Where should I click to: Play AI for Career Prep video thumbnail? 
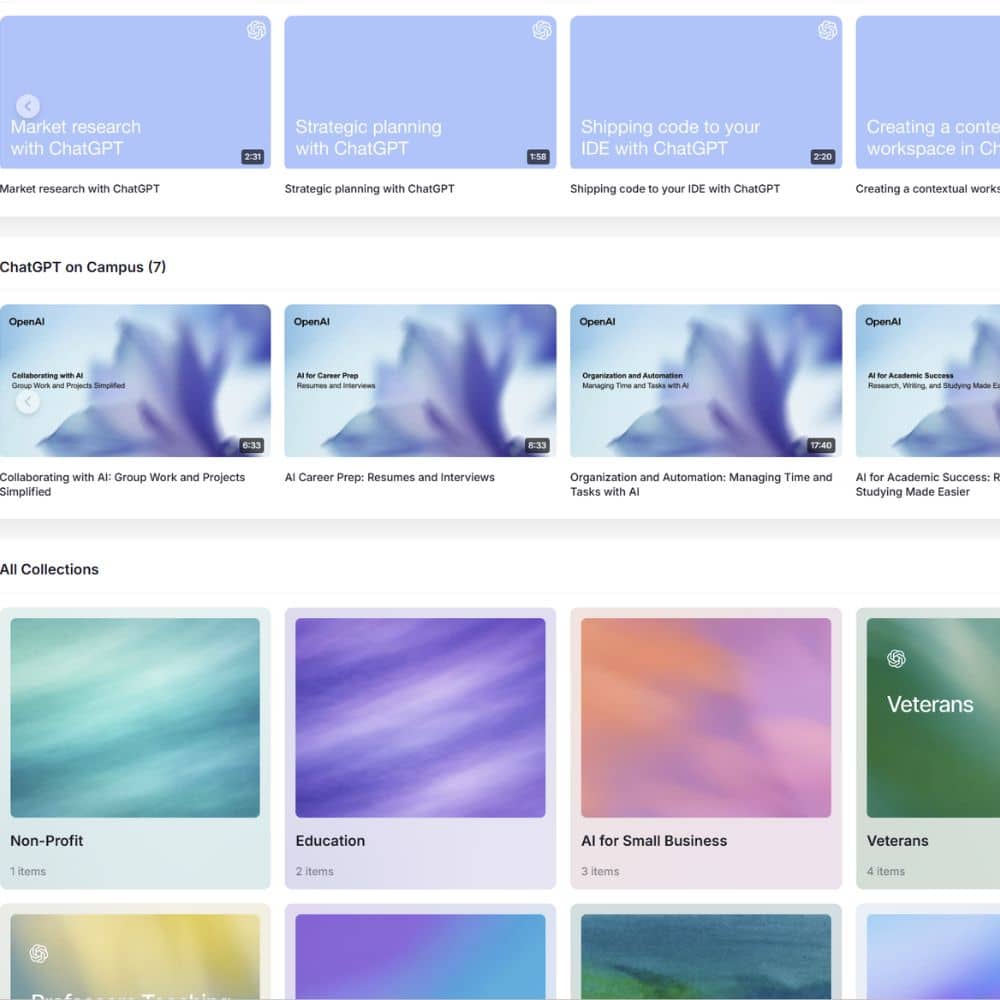click(x=420, y=381)
